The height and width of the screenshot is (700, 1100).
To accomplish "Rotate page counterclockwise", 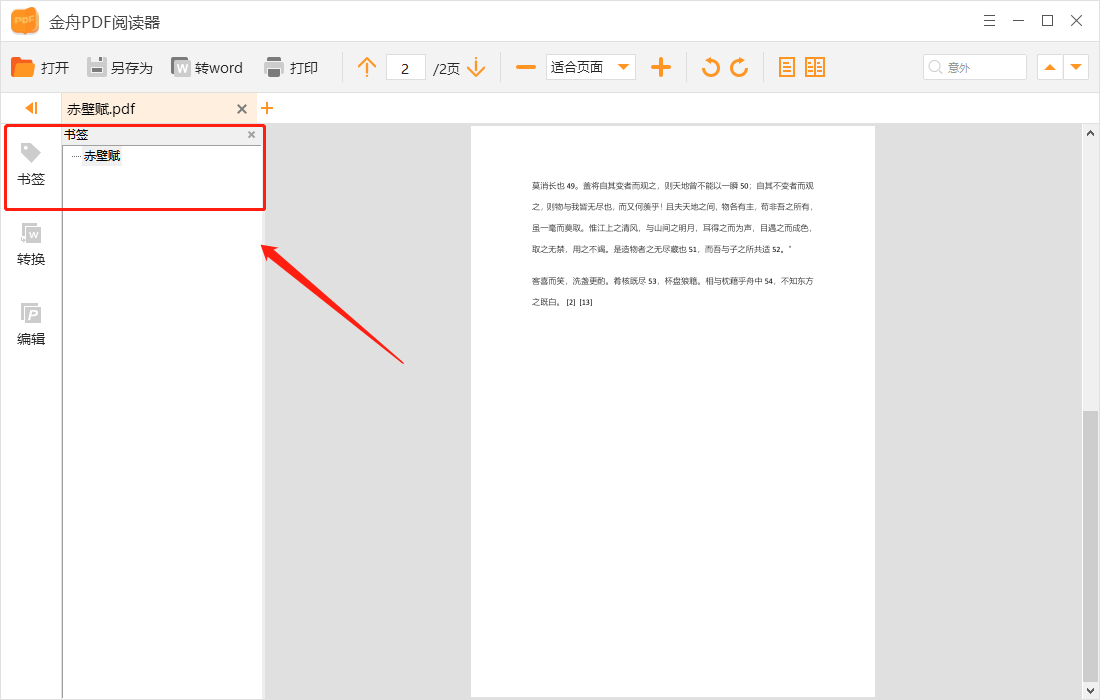I will coord(711,67).
